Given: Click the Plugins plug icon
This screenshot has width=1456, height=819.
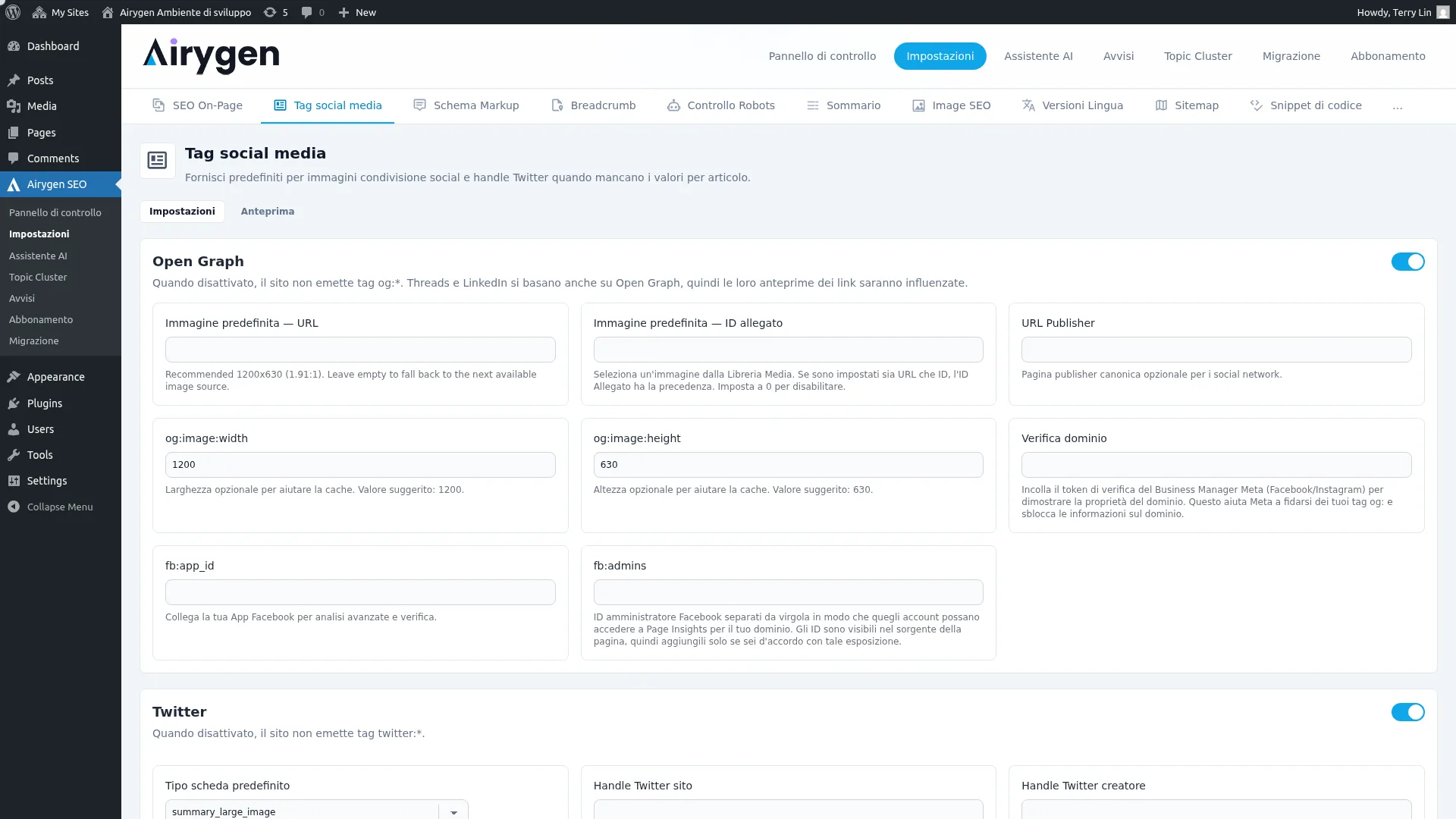Looking at the screenshot, I should pos(14,403).
